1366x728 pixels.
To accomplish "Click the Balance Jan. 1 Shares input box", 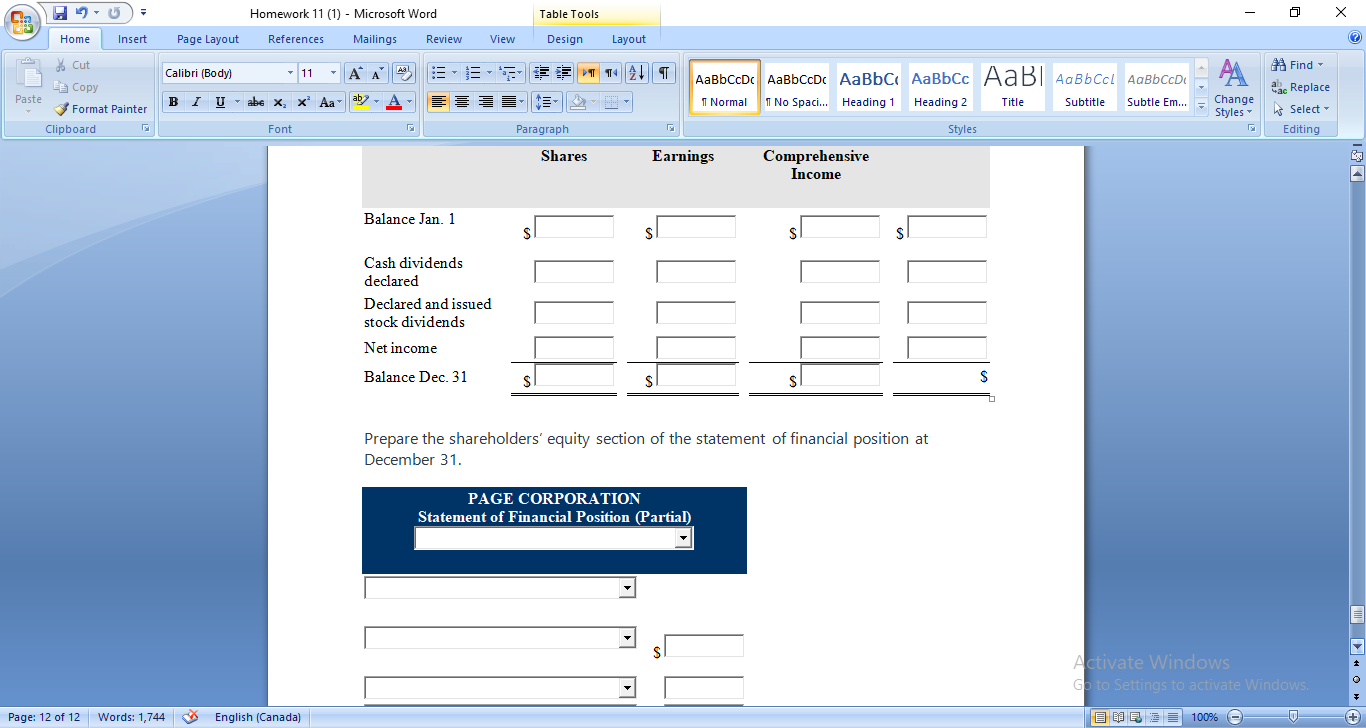I will tap(574, 227).
